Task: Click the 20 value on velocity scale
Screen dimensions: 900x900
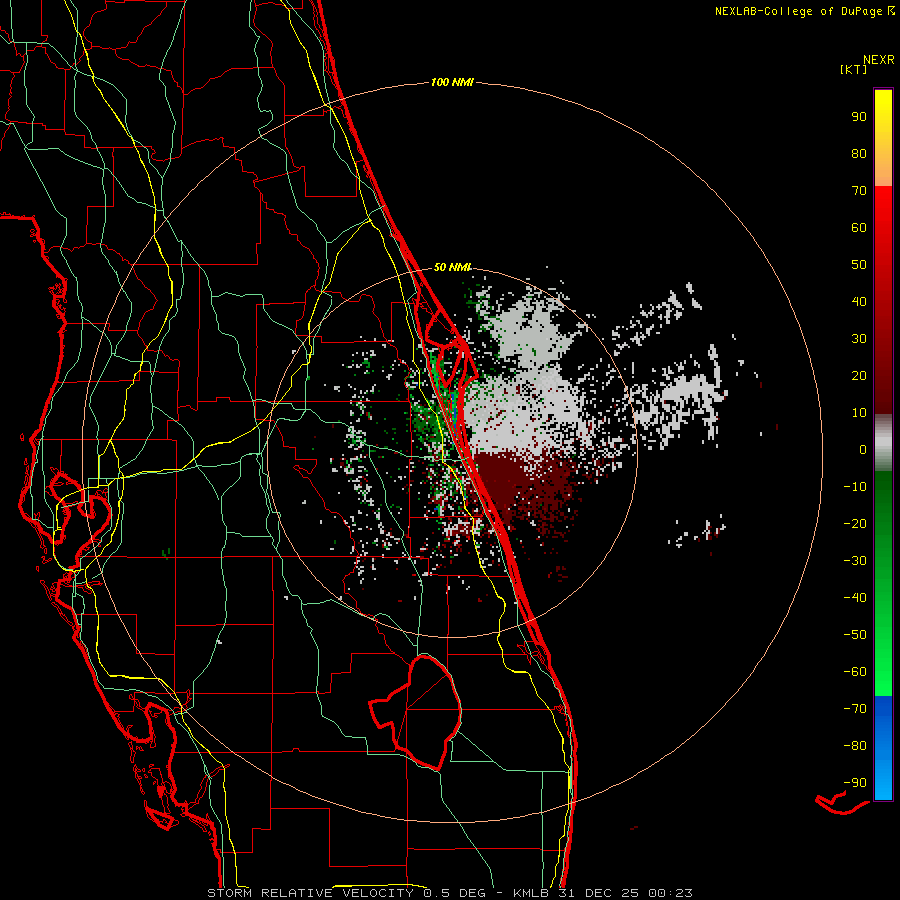Action: pyautogui.click(x=859, y=375)
